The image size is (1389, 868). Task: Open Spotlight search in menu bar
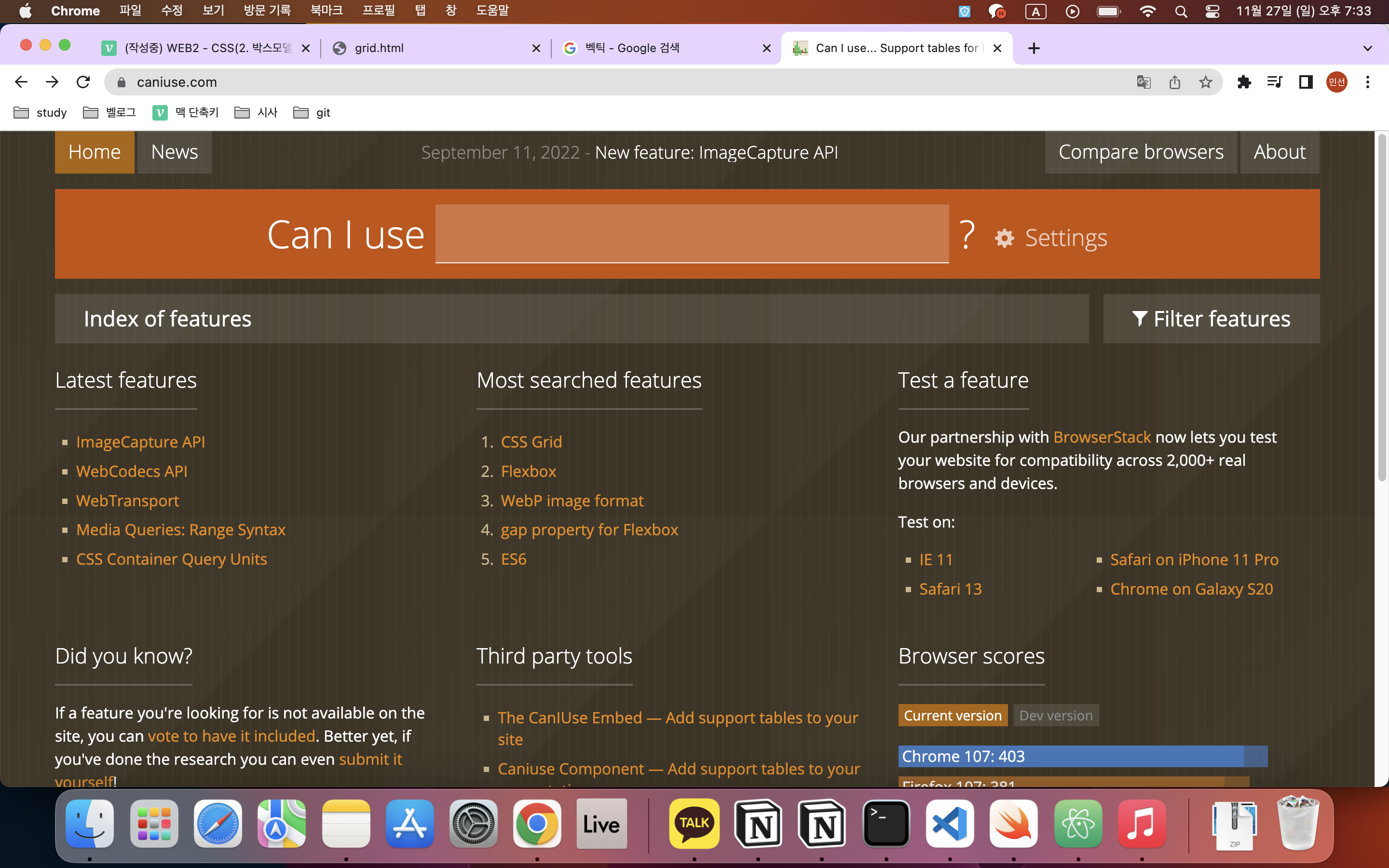point(1181,12)
